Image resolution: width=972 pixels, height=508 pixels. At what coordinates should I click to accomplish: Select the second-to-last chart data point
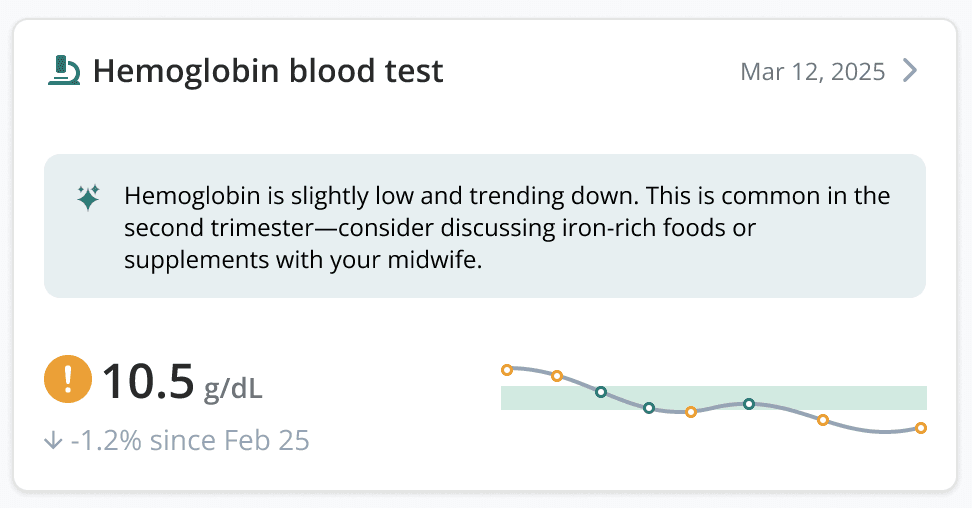[x=823, y=420]
